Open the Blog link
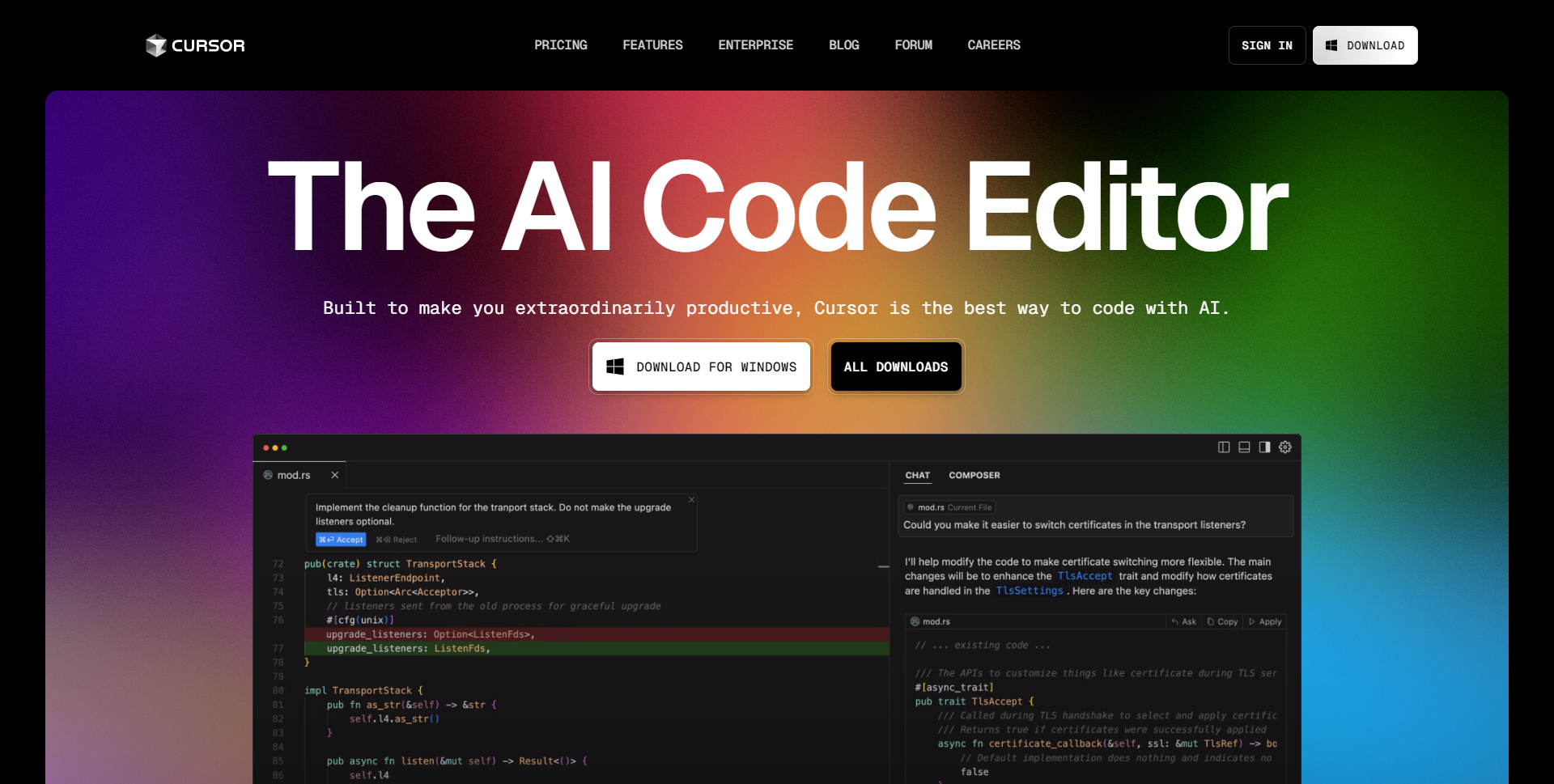Image resolution: width=1554 pixels, height=784 pixels. point(844,45)
